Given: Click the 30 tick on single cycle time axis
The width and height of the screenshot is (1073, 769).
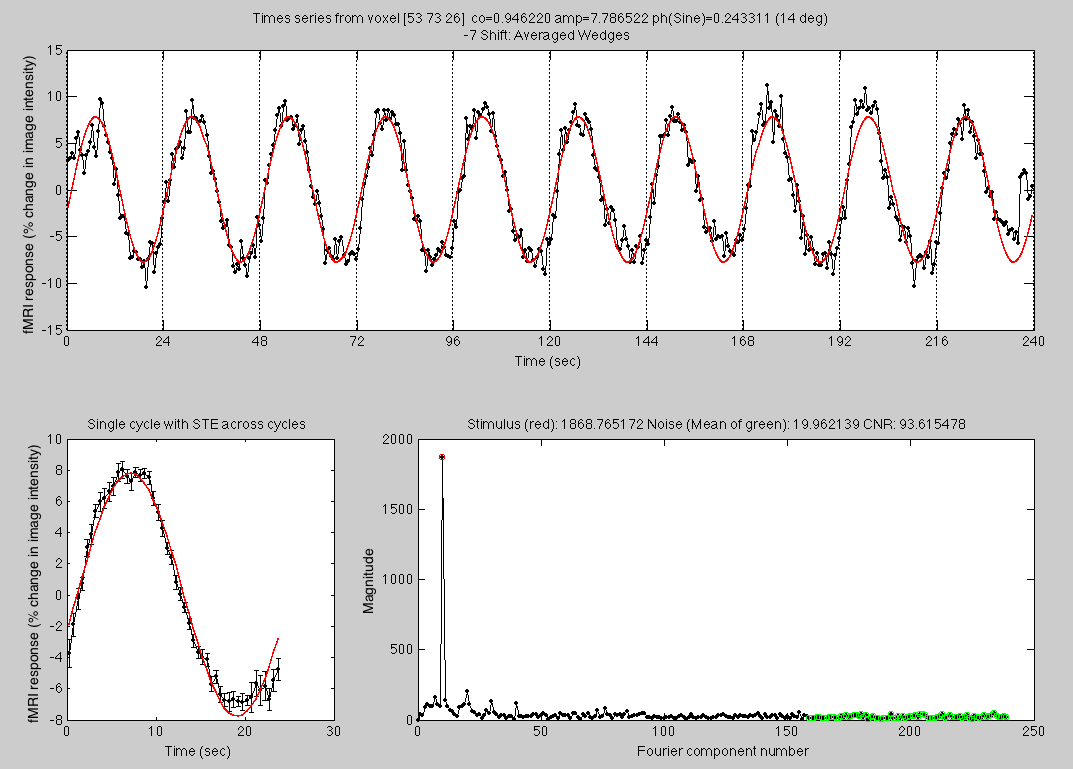Looking at the screenshot, I should pos(333,731).
